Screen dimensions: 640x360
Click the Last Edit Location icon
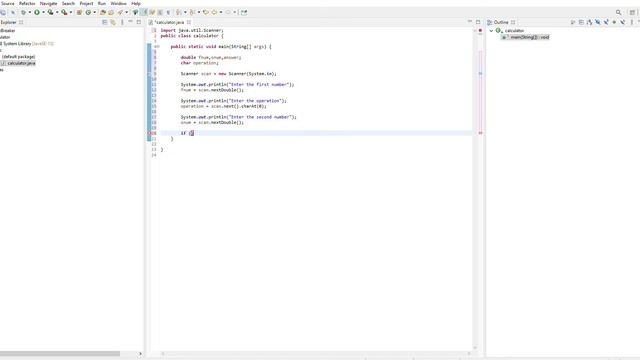click(x=206, y=12)
